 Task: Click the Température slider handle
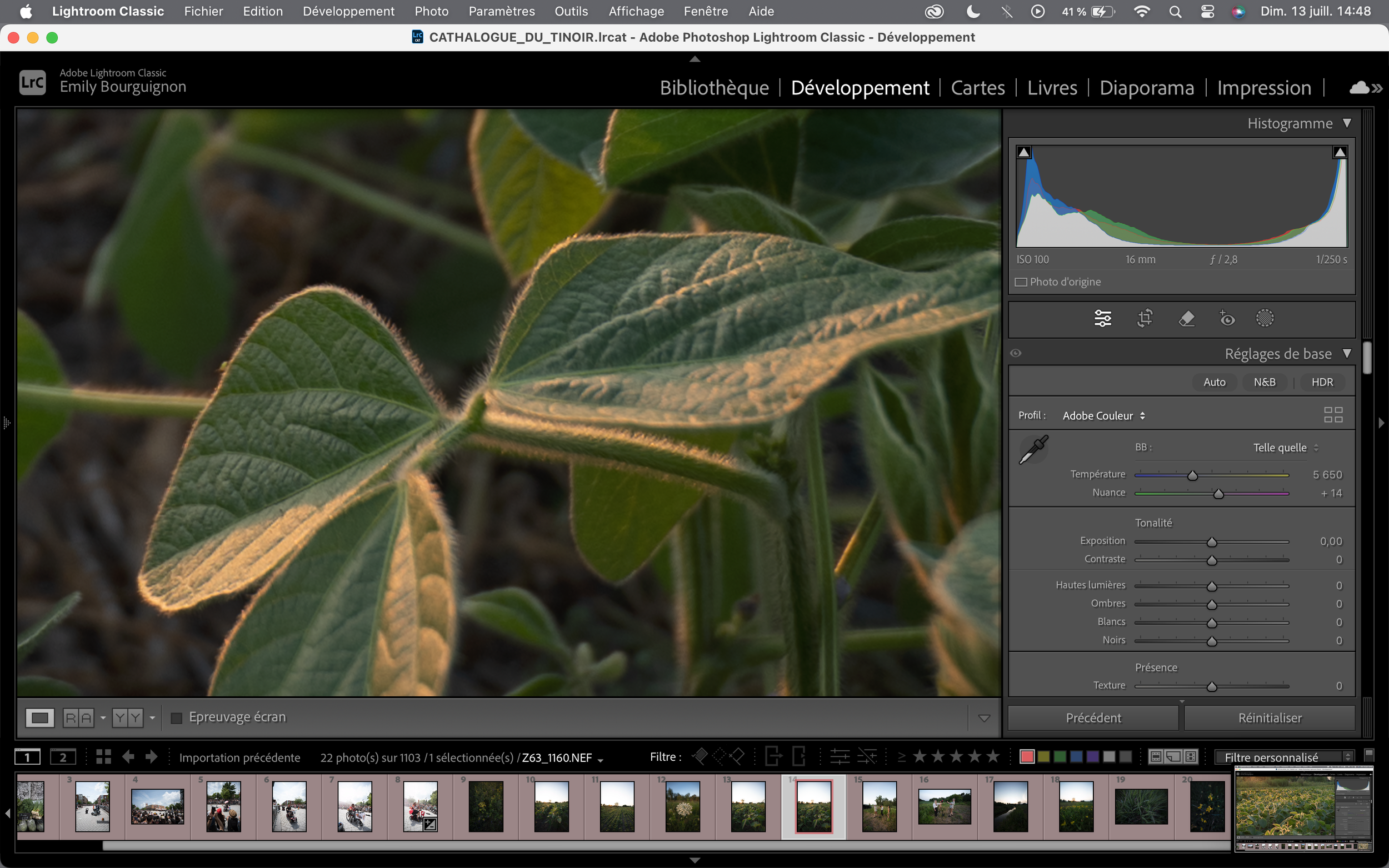click(x=1192, y=475)
